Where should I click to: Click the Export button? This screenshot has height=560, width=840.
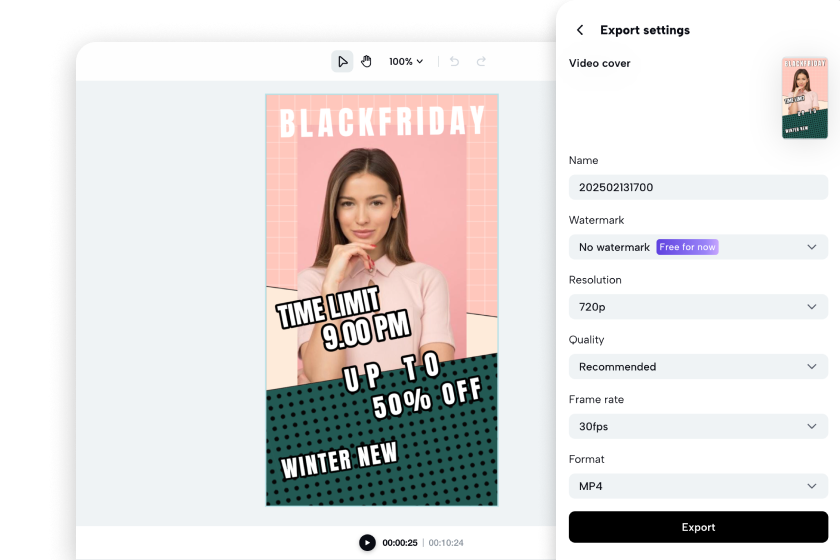tap(698, 527)
